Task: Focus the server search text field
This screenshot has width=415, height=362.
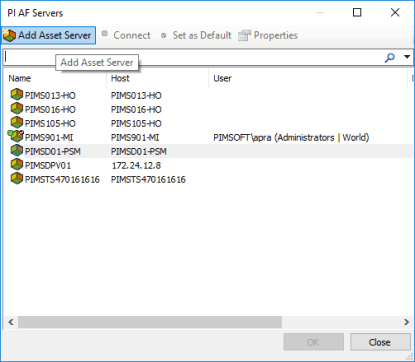Action: pyautogui.click(x=193, y=57)
